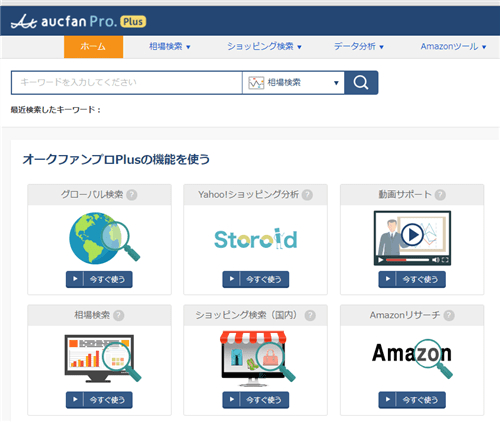Click 今すぐ使う under 相場検索 card

[99, 400]
